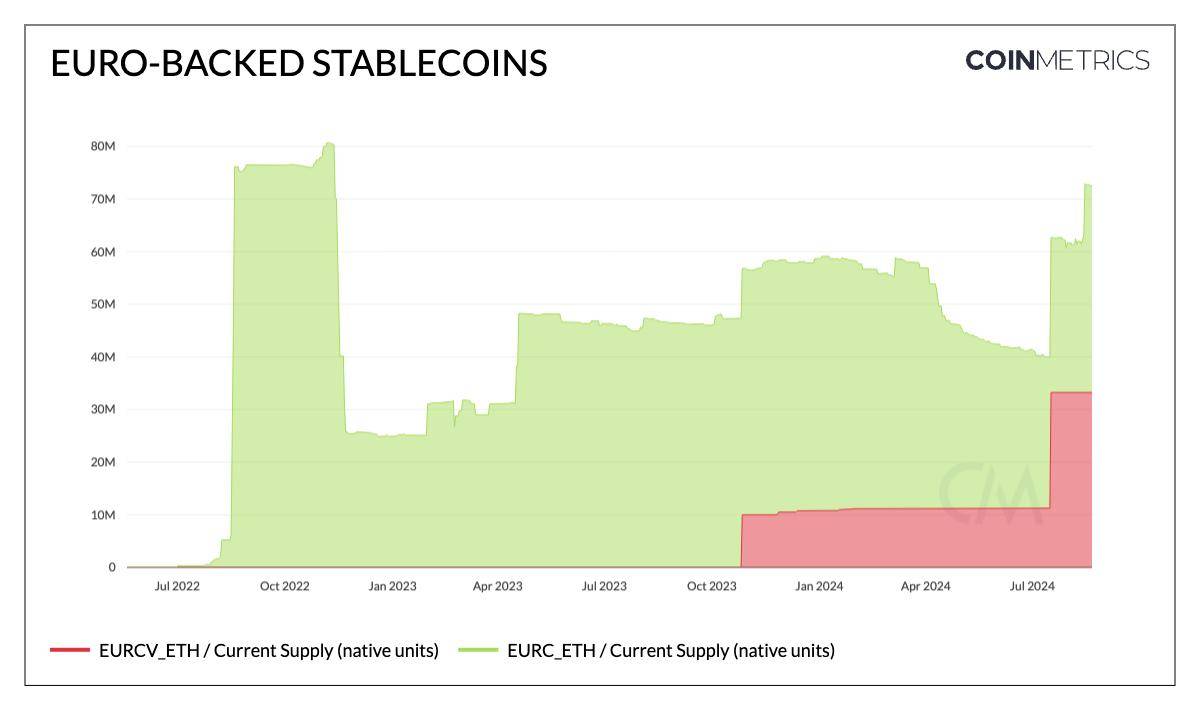Click the Coin Metrics logo
Viewport: 1200px width, 710px height.
point(1057,61)
